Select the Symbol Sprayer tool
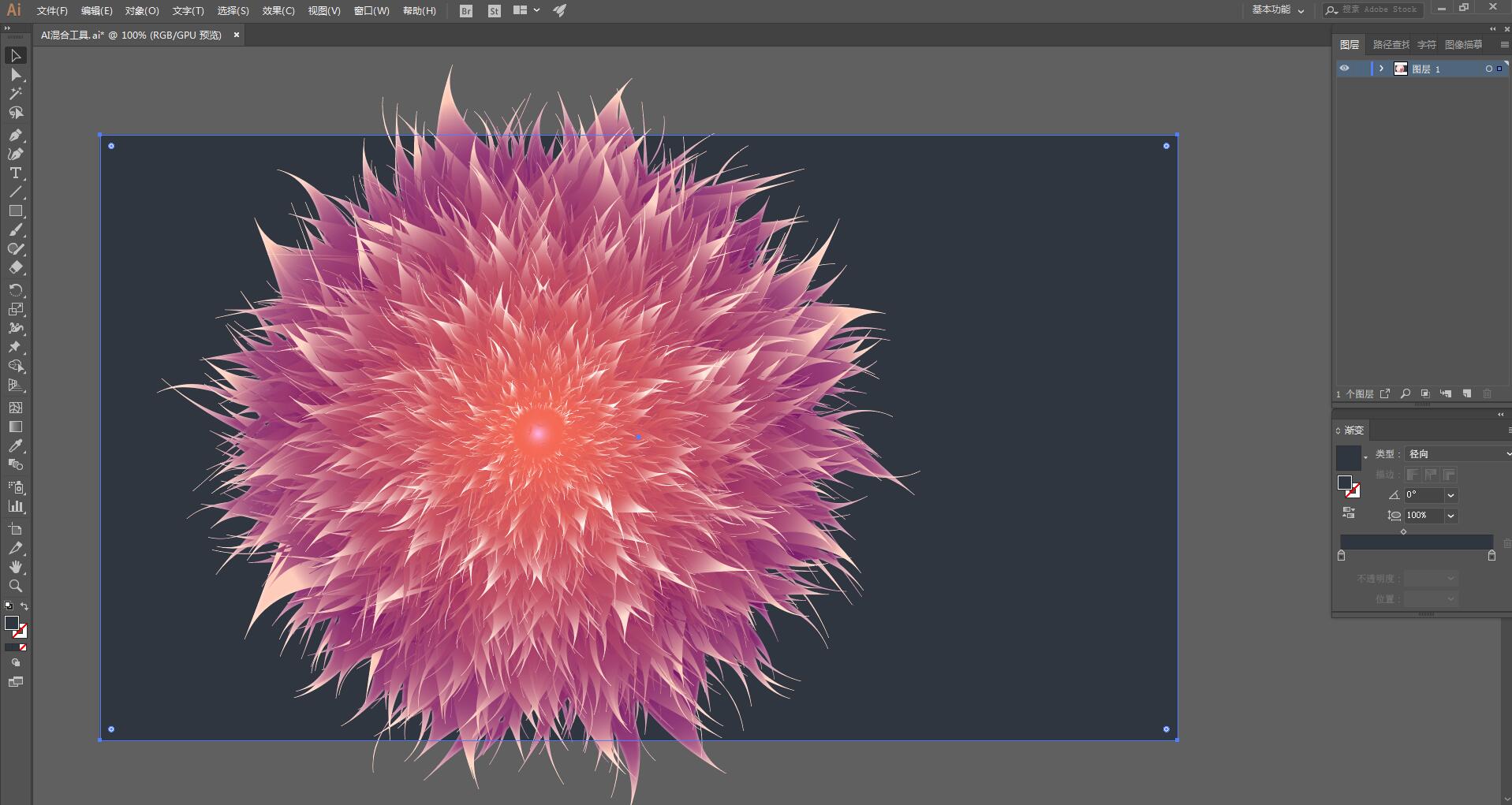1512x805 pixels. coord(16,487)
